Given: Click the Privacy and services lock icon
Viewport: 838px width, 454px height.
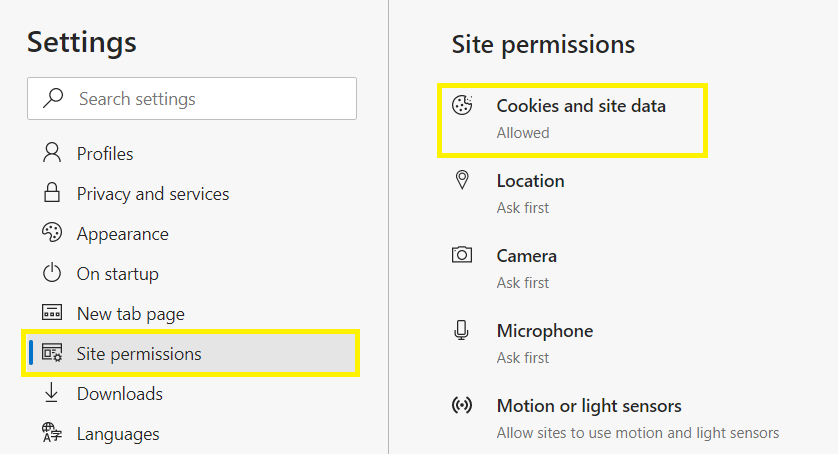Looking at the screenshot, I should click(52, 194).
